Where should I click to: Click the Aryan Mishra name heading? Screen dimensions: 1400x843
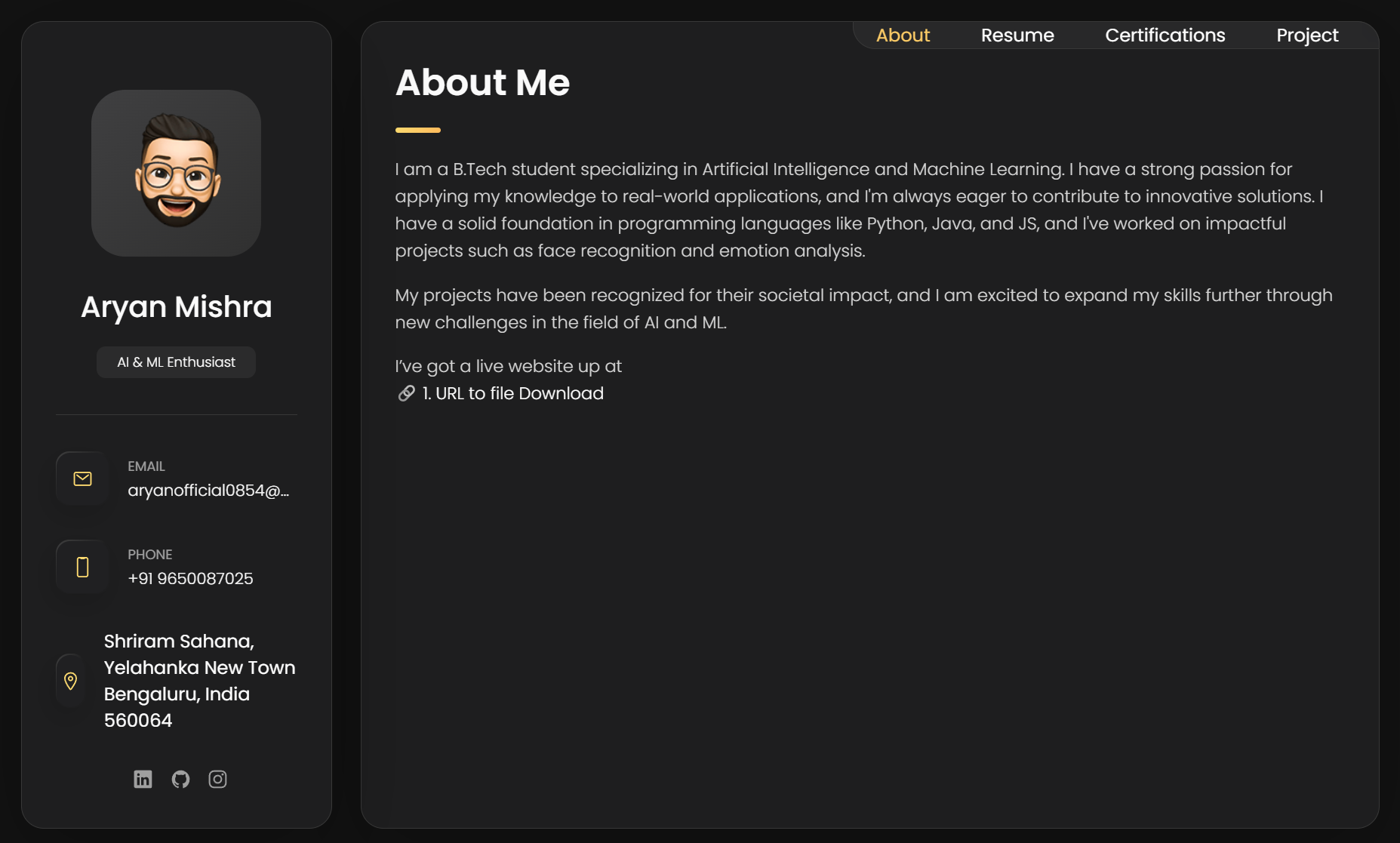coord(176,306)
